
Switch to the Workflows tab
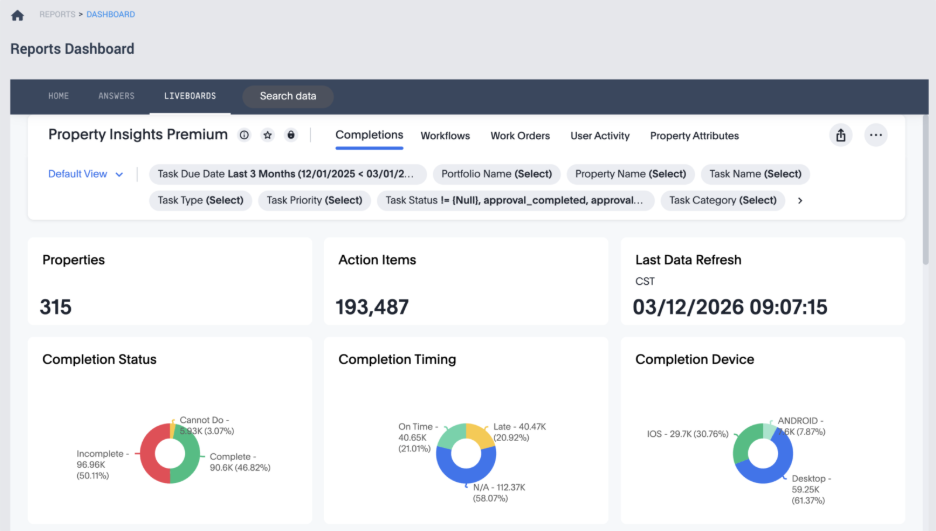(x=445, y=136)
